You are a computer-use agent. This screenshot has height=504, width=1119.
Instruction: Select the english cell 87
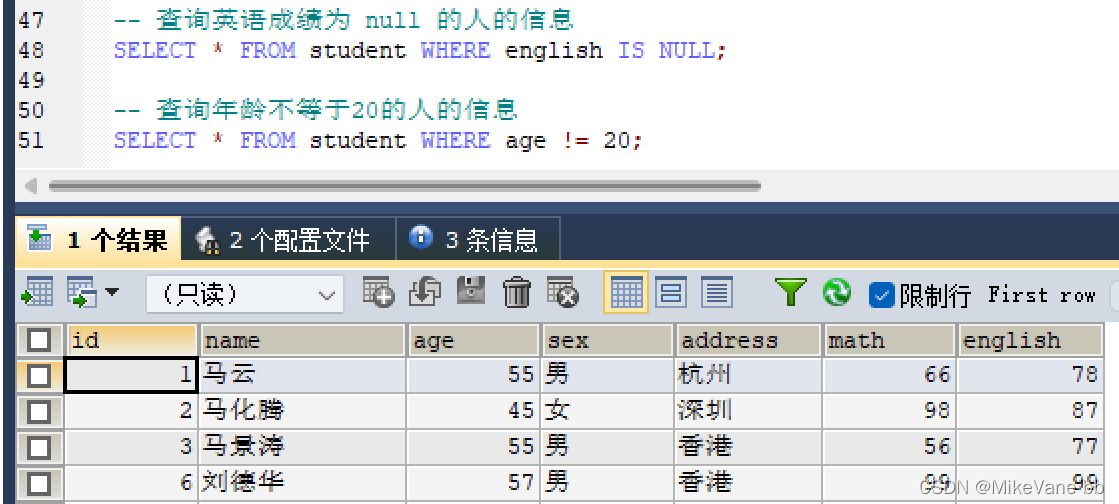click(x=1031, y=410)
